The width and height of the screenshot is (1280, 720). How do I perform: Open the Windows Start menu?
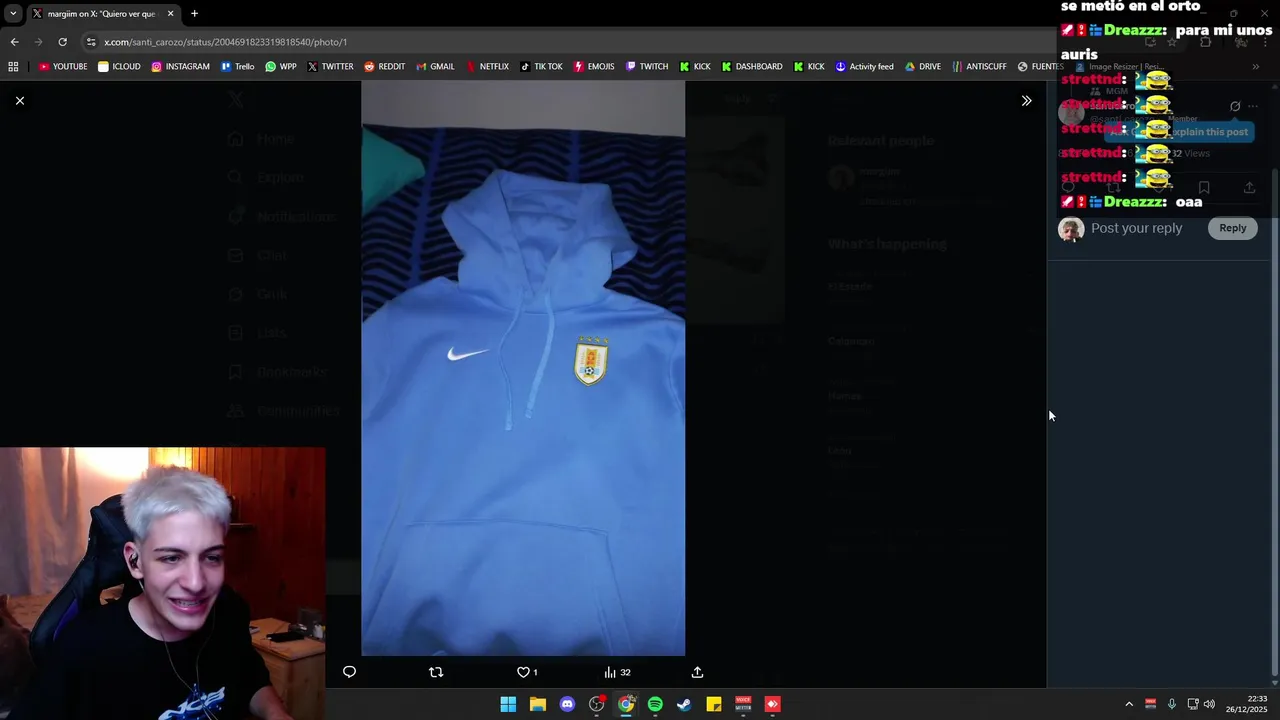508,704
